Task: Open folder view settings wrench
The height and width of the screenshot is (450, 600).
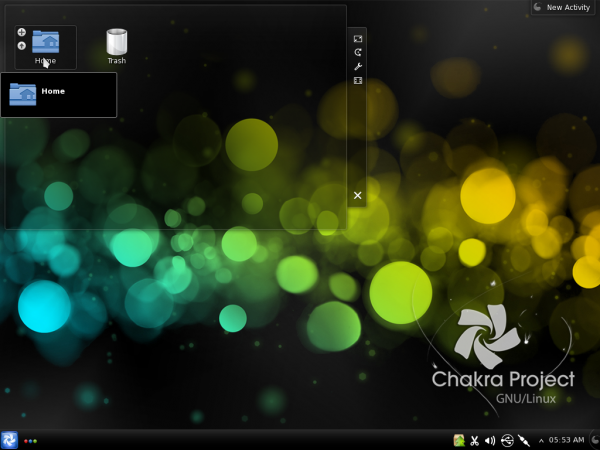Action: (x=358, y=67)
